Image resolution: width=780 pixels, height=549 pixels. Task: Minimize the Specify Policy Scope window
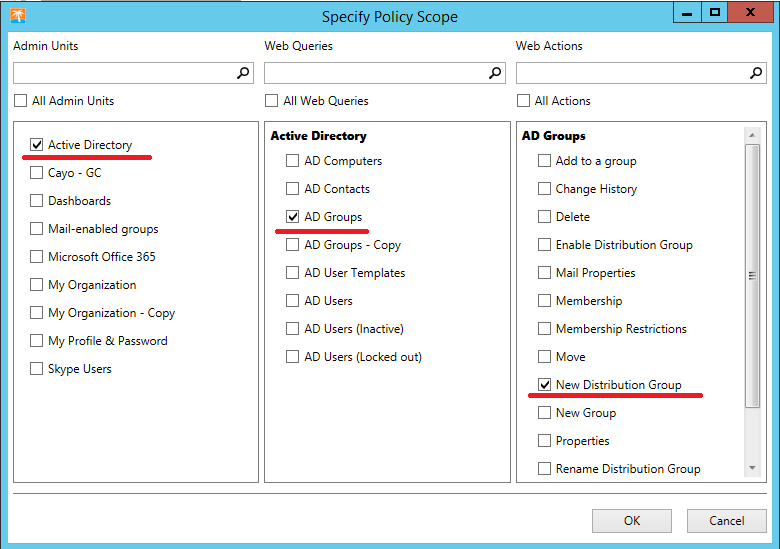tap(687, 12)
